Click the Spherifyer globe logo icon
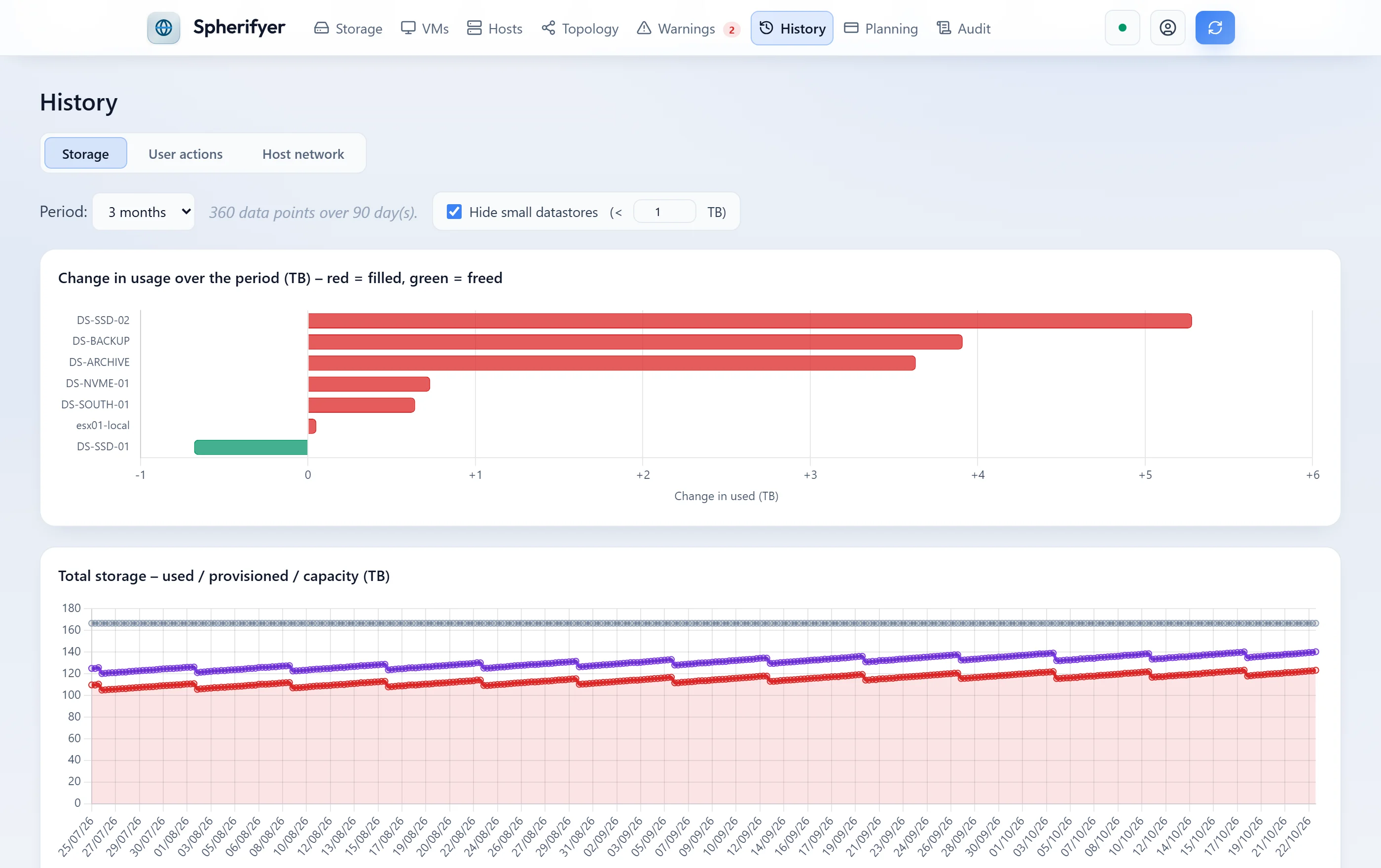Image resolution: width=1381 pixels, height=868 pixels. [x=163, y=28]
